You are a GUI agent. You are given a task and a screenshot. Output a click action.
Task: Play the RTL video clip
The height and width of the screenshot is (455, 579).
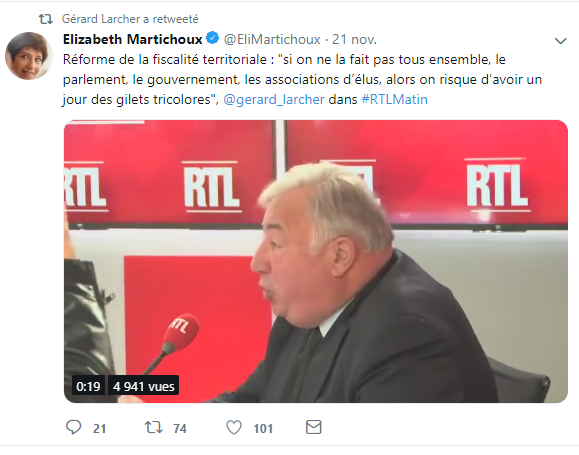coord(316,261)
